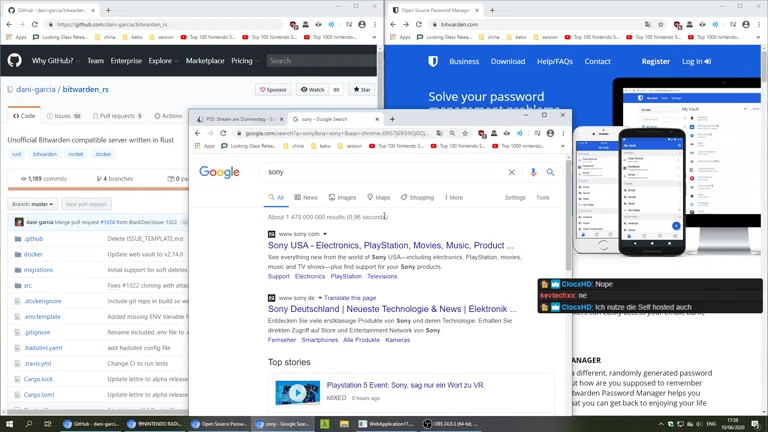
Task: Open new tab in the Google window
Action: (392, 119)
